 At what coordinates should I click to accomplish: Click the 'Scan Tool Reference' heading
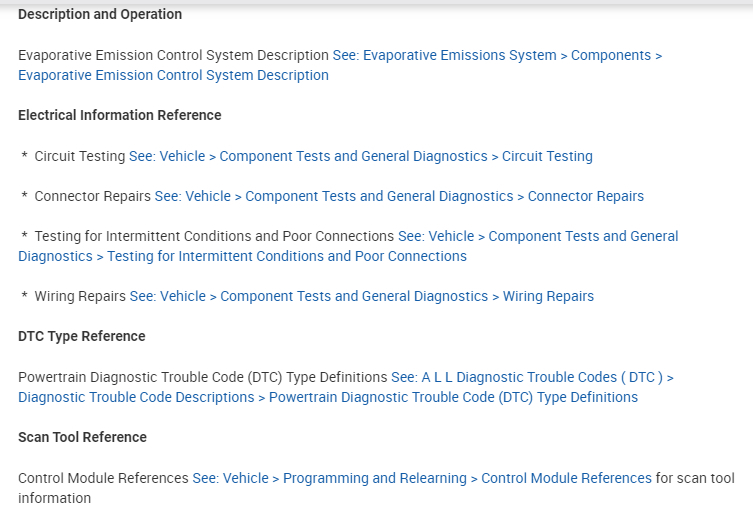[82, 437]
